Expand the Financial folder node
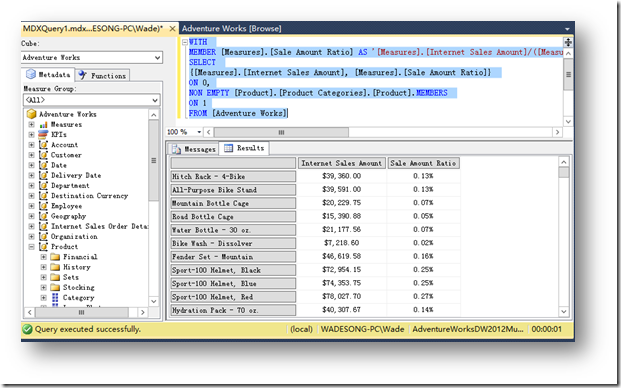This screenshot has width=621, height=388. [x=44, y=257]
